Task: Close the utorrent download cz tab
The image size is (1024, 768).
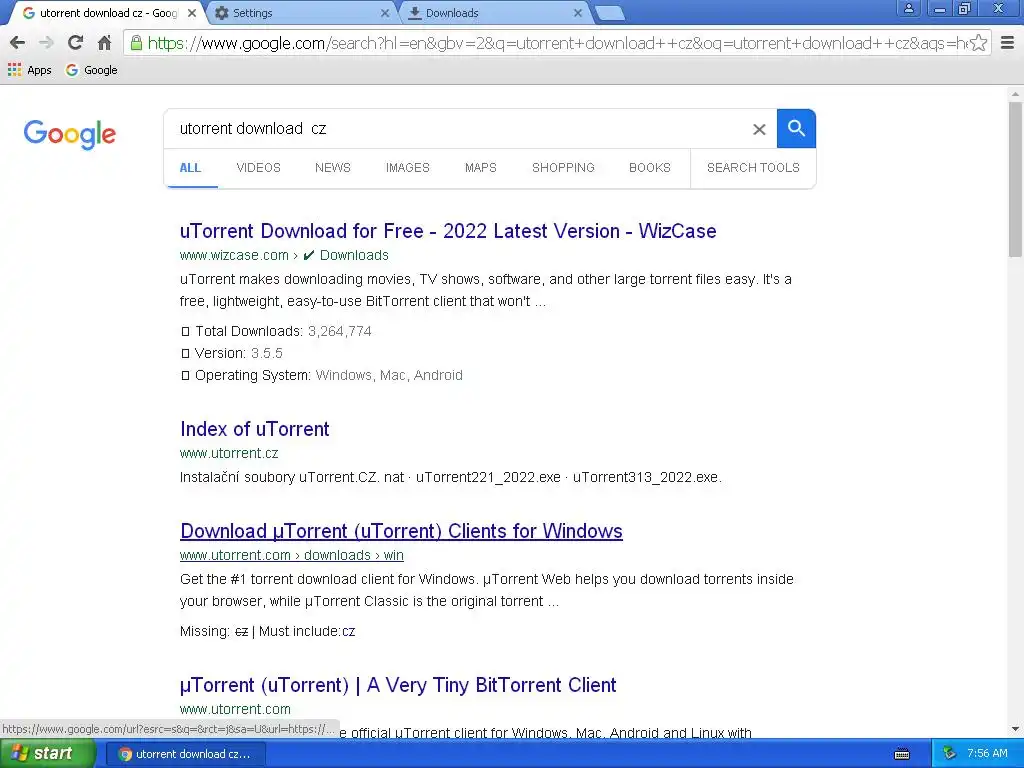Action: coord(192,13)
